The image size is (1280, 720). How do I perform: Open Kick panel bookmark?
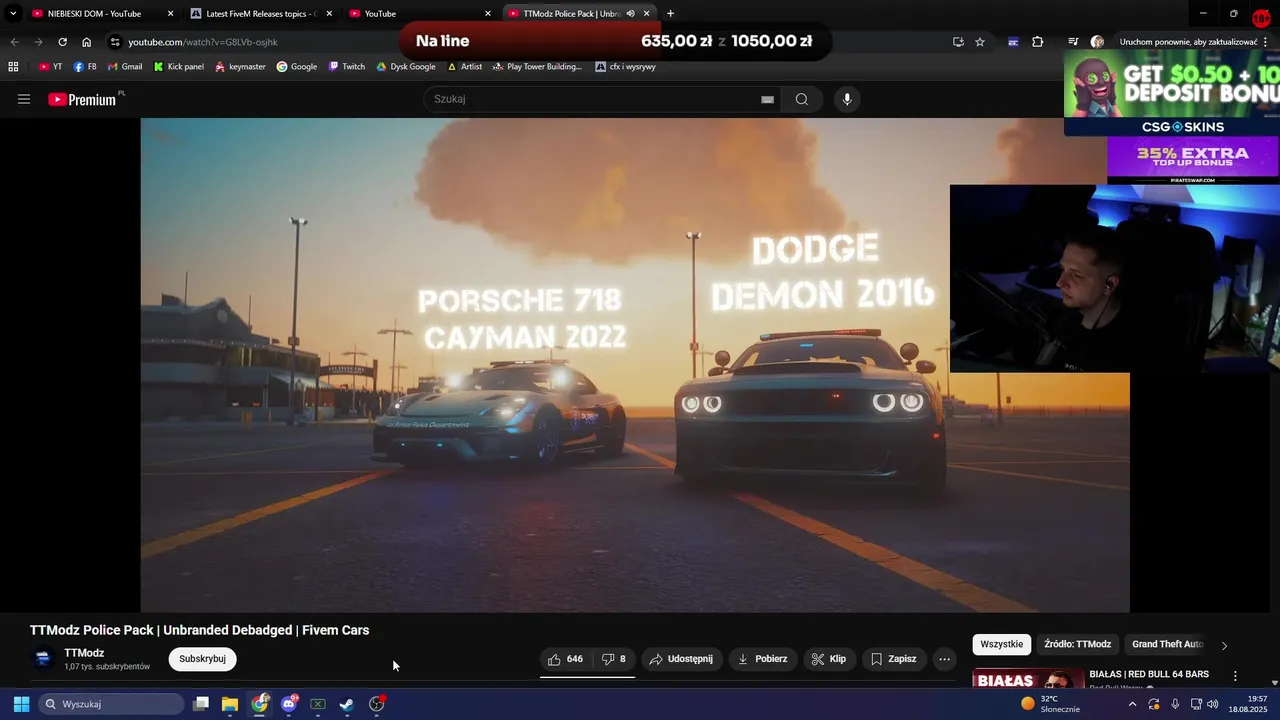click(179, 67)
